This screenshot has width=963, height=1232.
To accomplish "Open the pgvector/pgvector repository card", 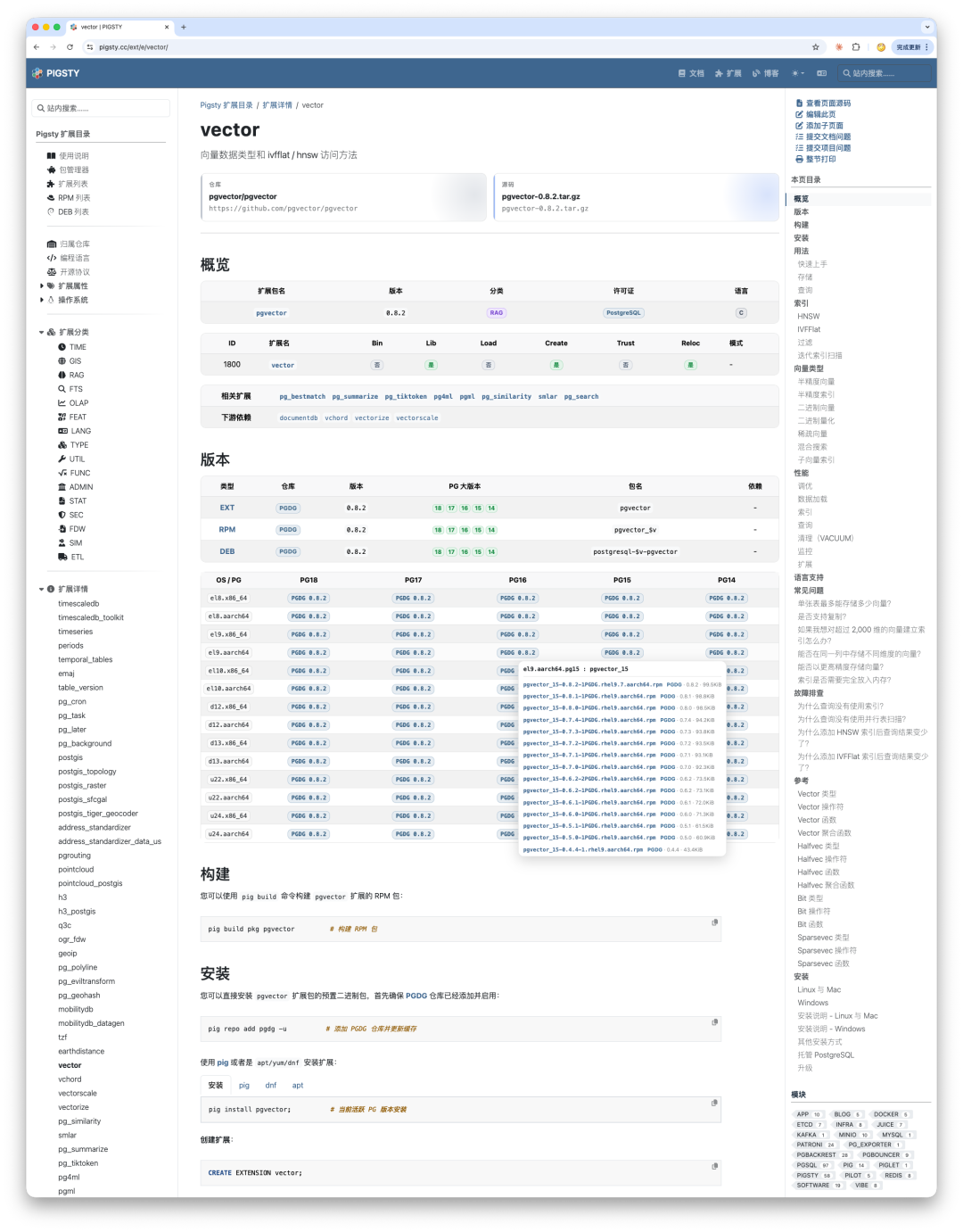I will click(x=344, y=198).
